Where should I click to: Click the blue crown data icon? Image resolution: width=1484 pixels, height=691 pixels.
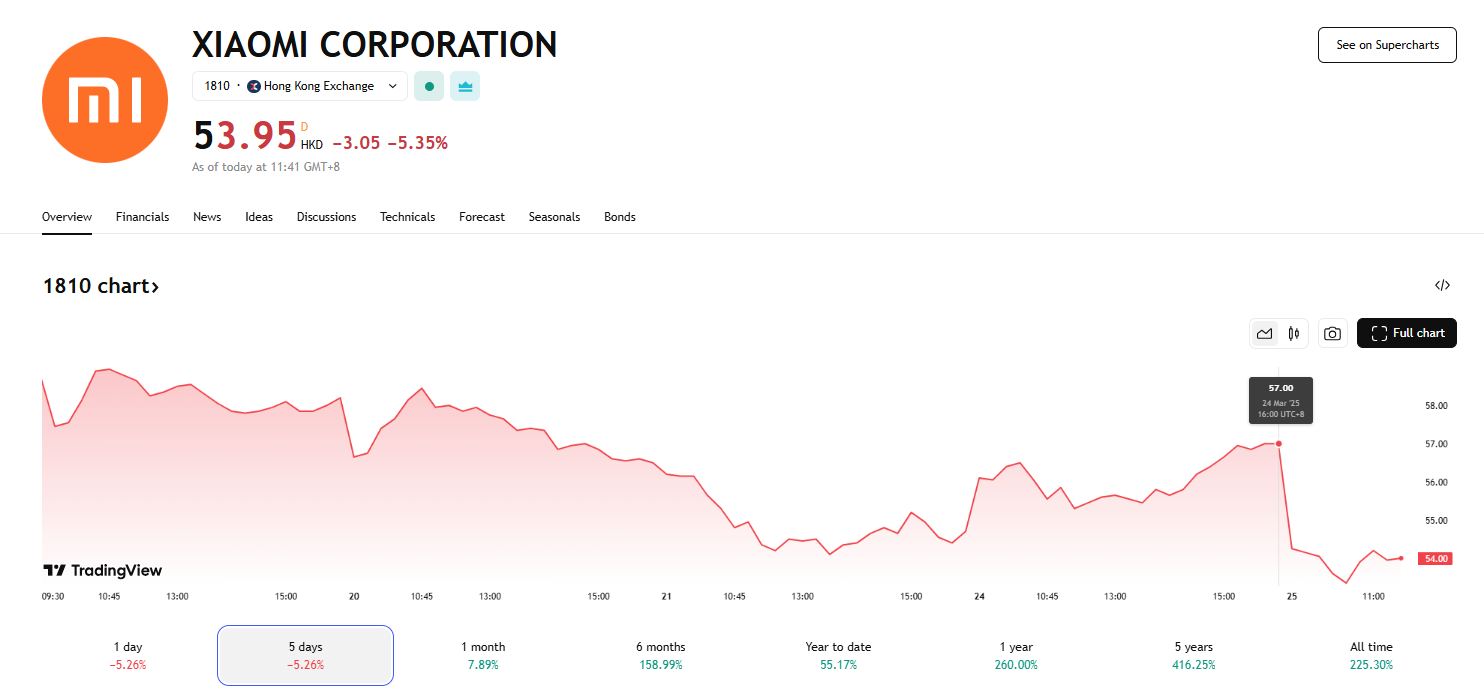tap(465, 86)
